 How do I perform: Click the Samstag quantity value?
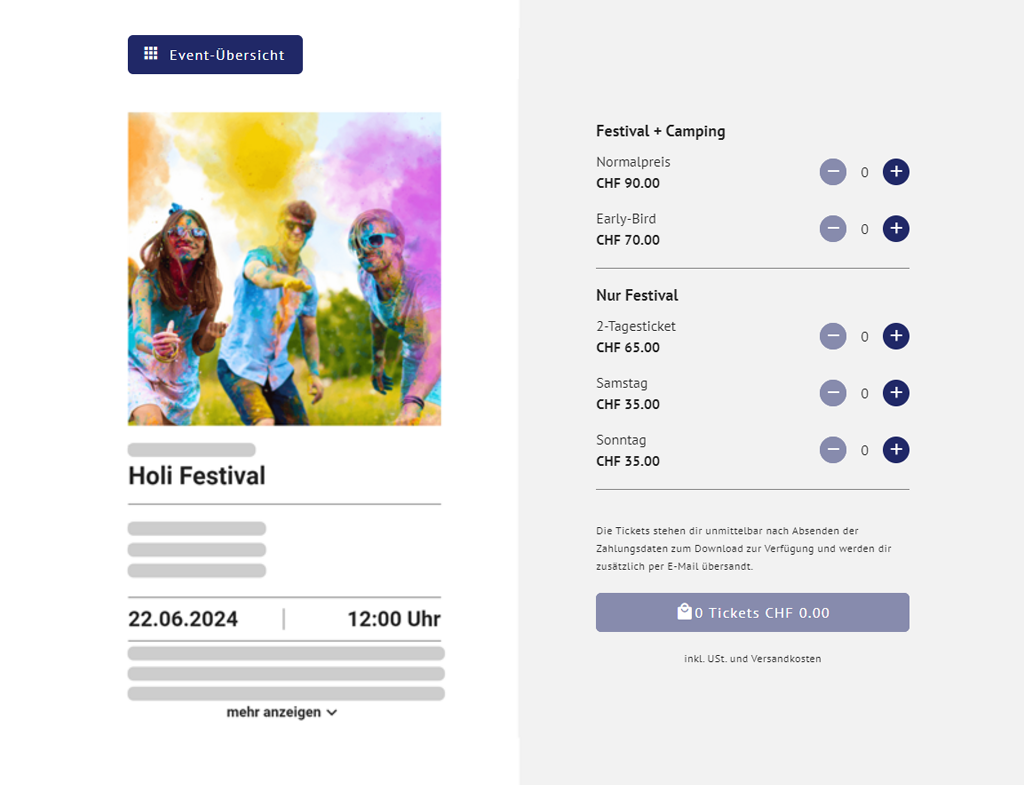[865, 394]
